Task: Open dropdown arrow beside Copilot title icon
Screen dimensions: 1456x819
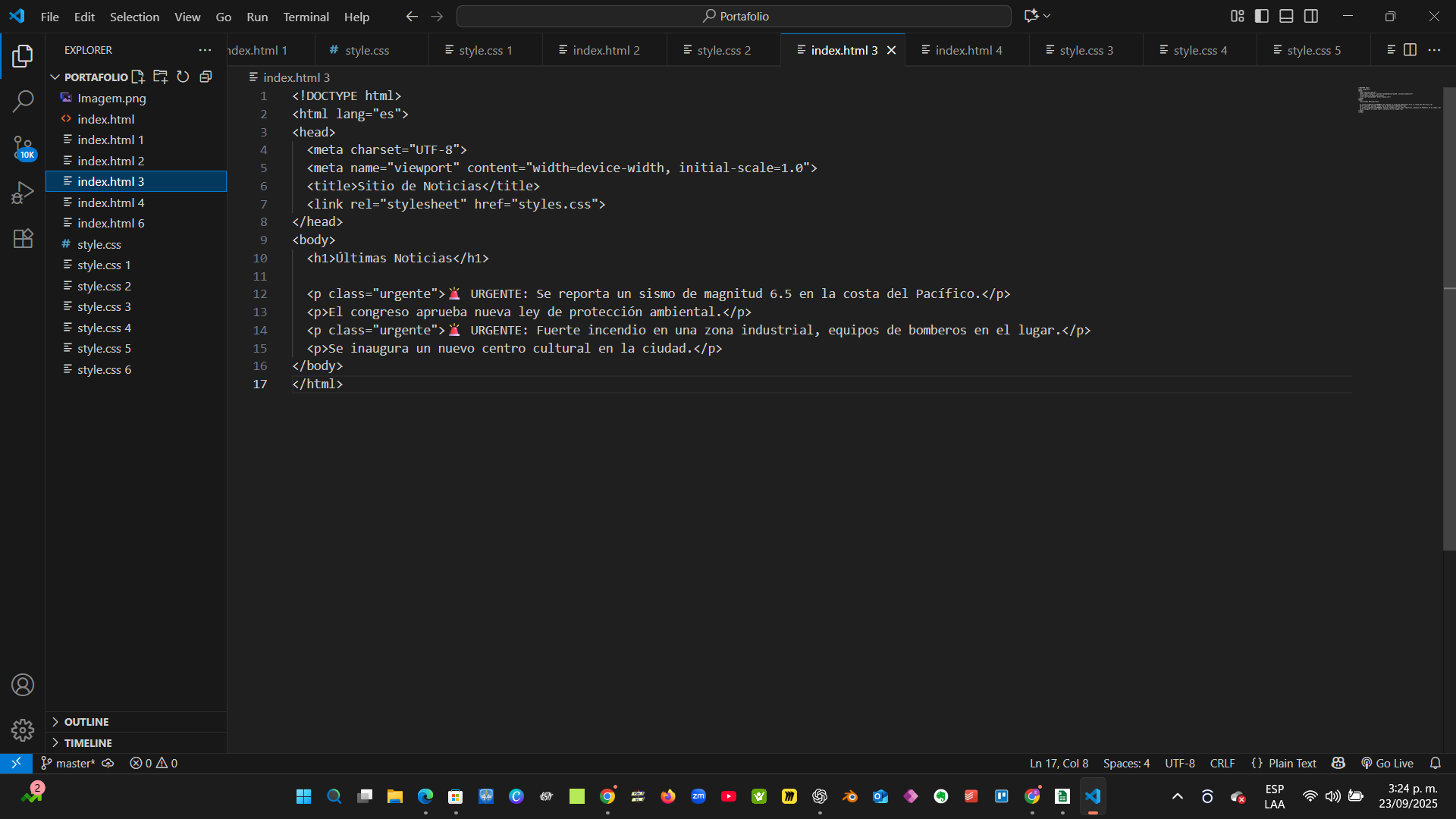Action: pos(1047,16)
